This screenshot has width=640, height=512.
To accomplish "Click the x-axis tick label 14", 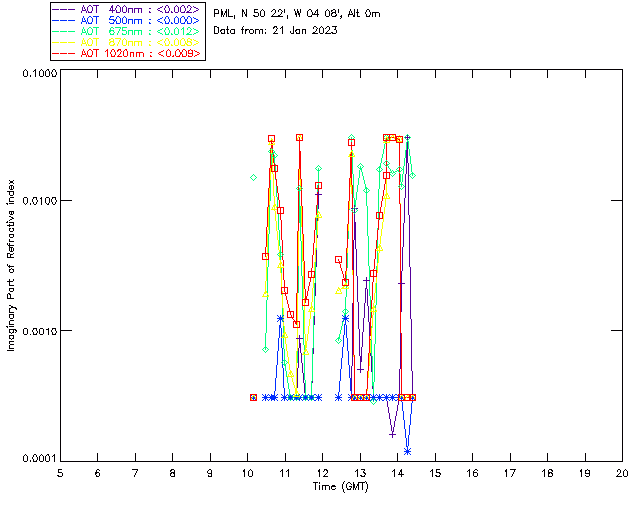I will coord(398,473).
